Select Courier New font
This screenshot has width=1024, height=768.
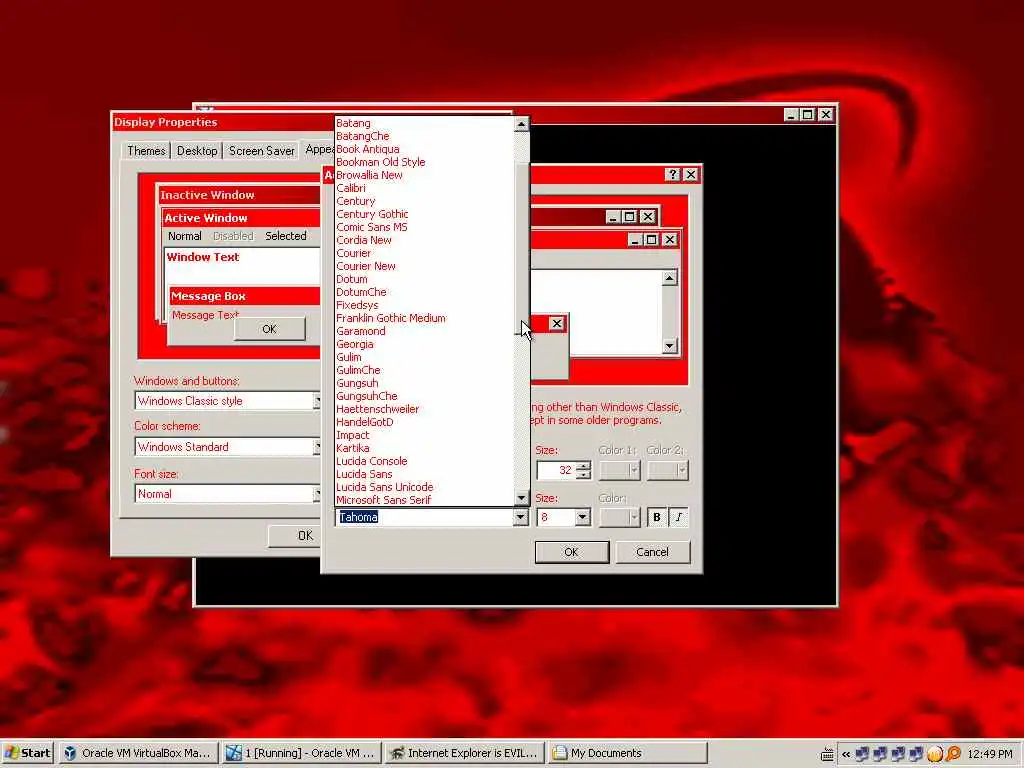pyautogui.click(x=366, y=266)
